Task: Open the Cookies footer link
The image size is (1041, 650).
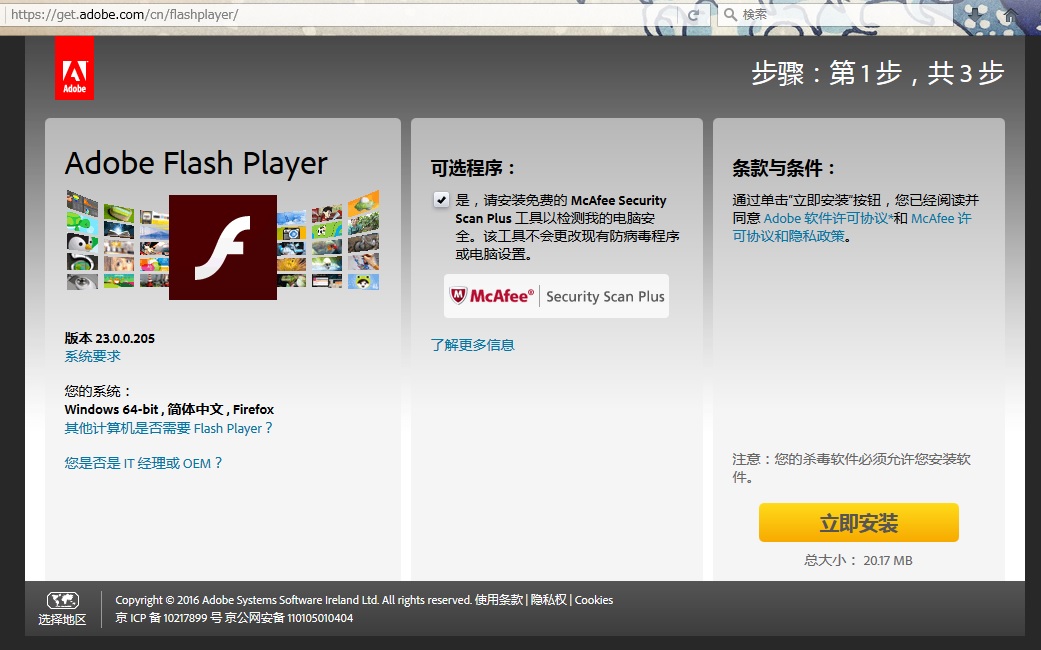Action: pyautogui.click(x=594, y=600)
